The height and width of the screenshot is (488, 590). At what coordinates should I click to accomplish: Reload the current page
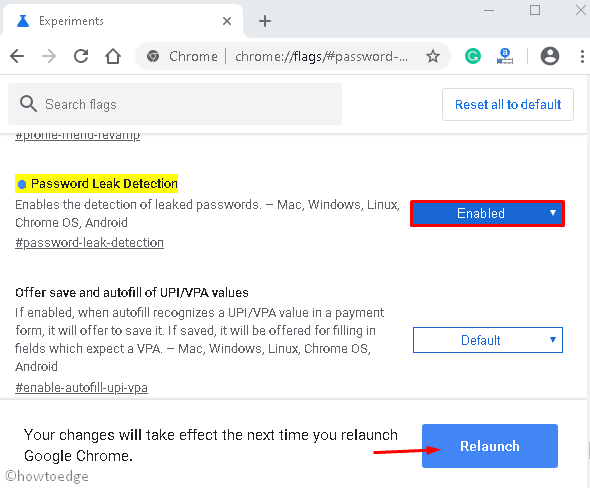tap(81, 56)
